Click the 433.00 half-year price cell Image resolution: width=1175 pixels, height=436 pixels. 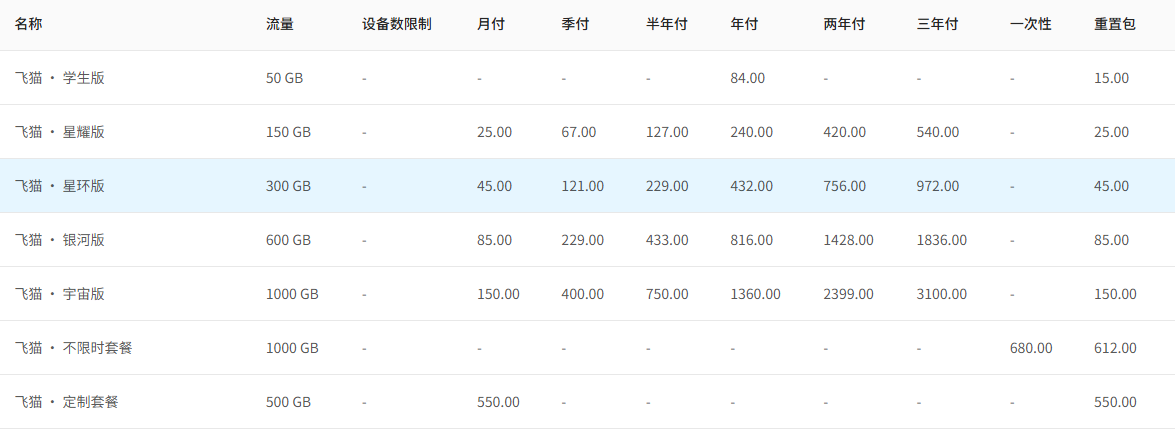click(667, 240)
